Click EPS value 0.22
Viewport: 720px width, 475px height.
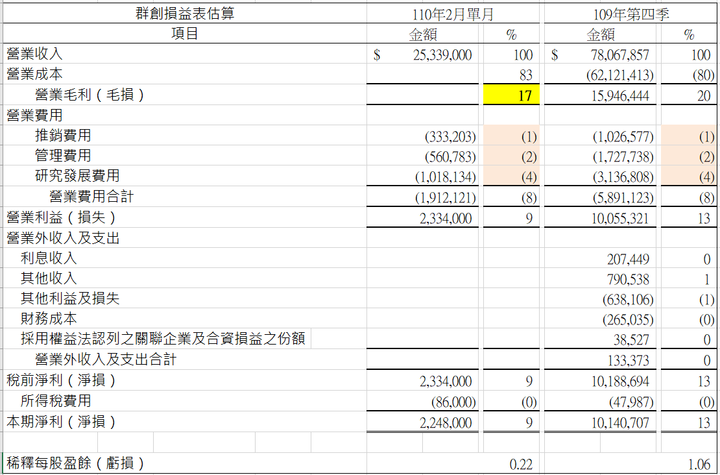pyautogui.click(x=521, y=464)
